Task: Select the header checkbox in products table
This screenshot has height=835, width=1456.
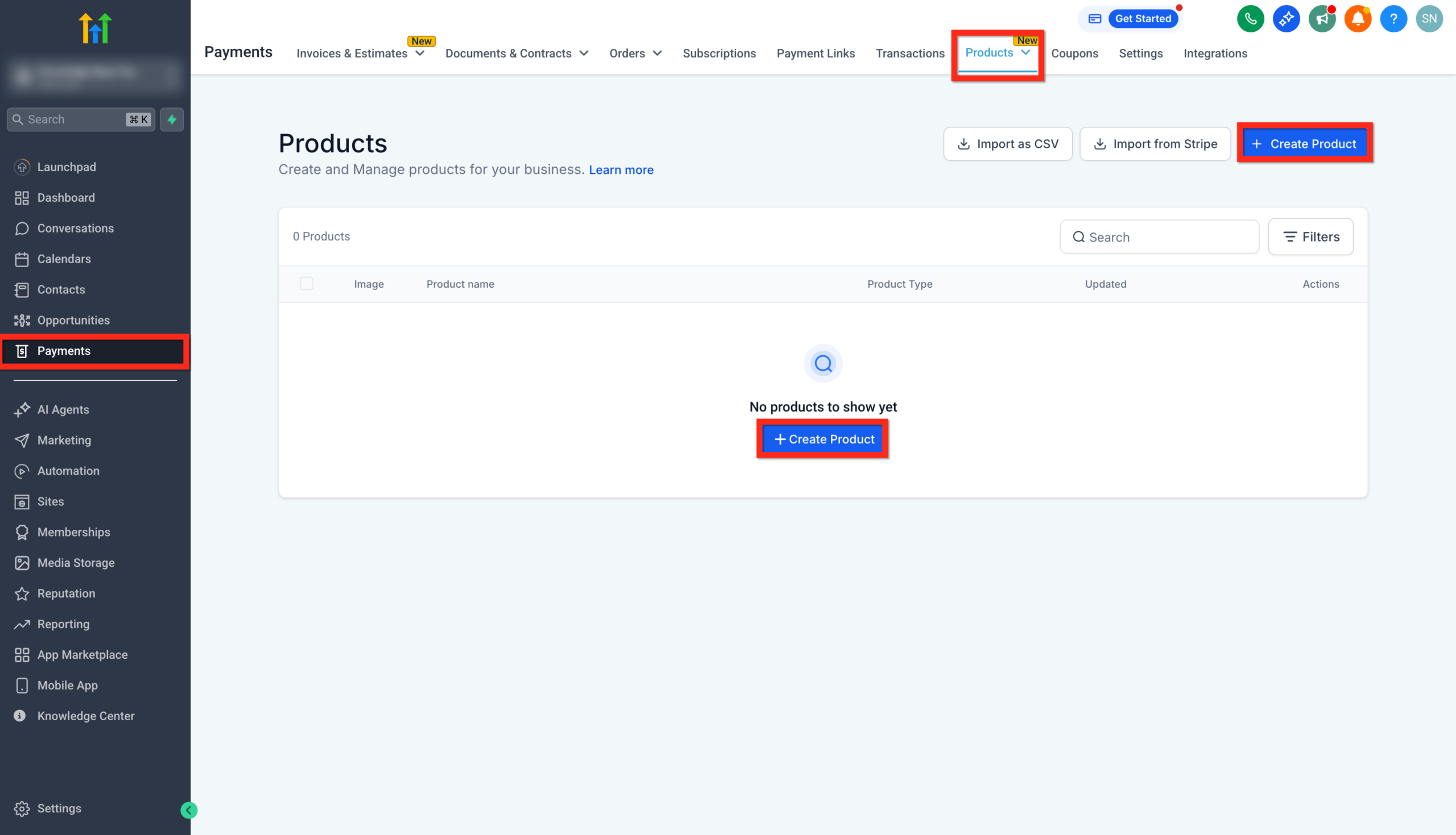Action: click(307, 283)
